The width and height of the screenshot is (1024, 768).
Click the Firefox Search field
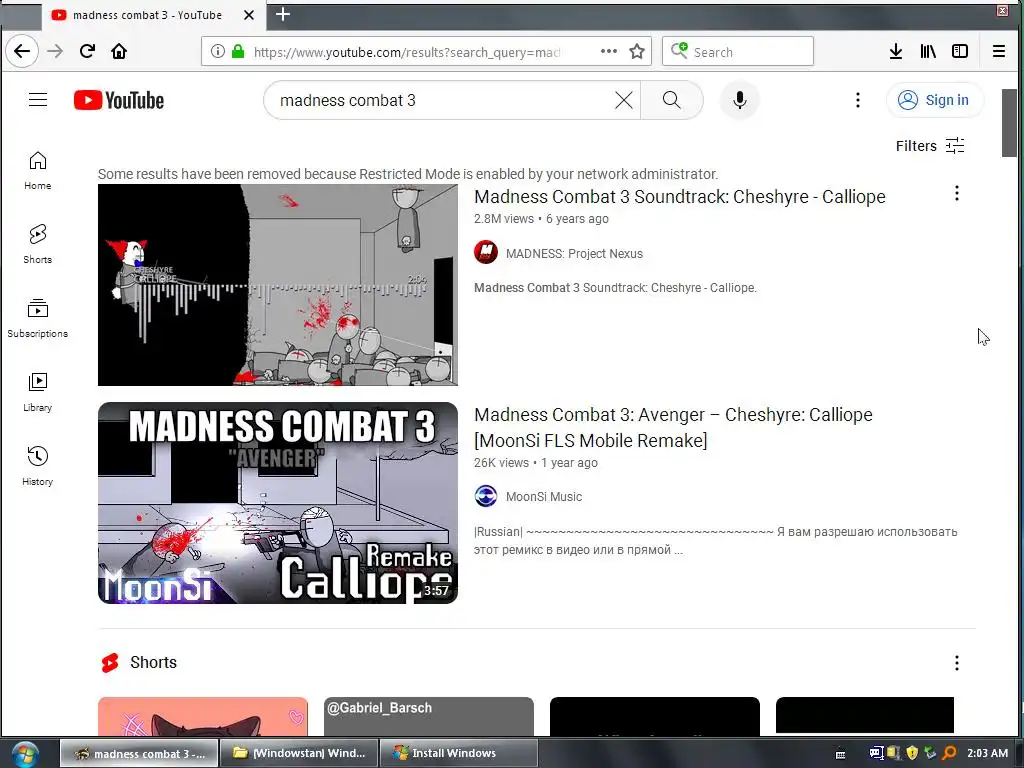738,52
